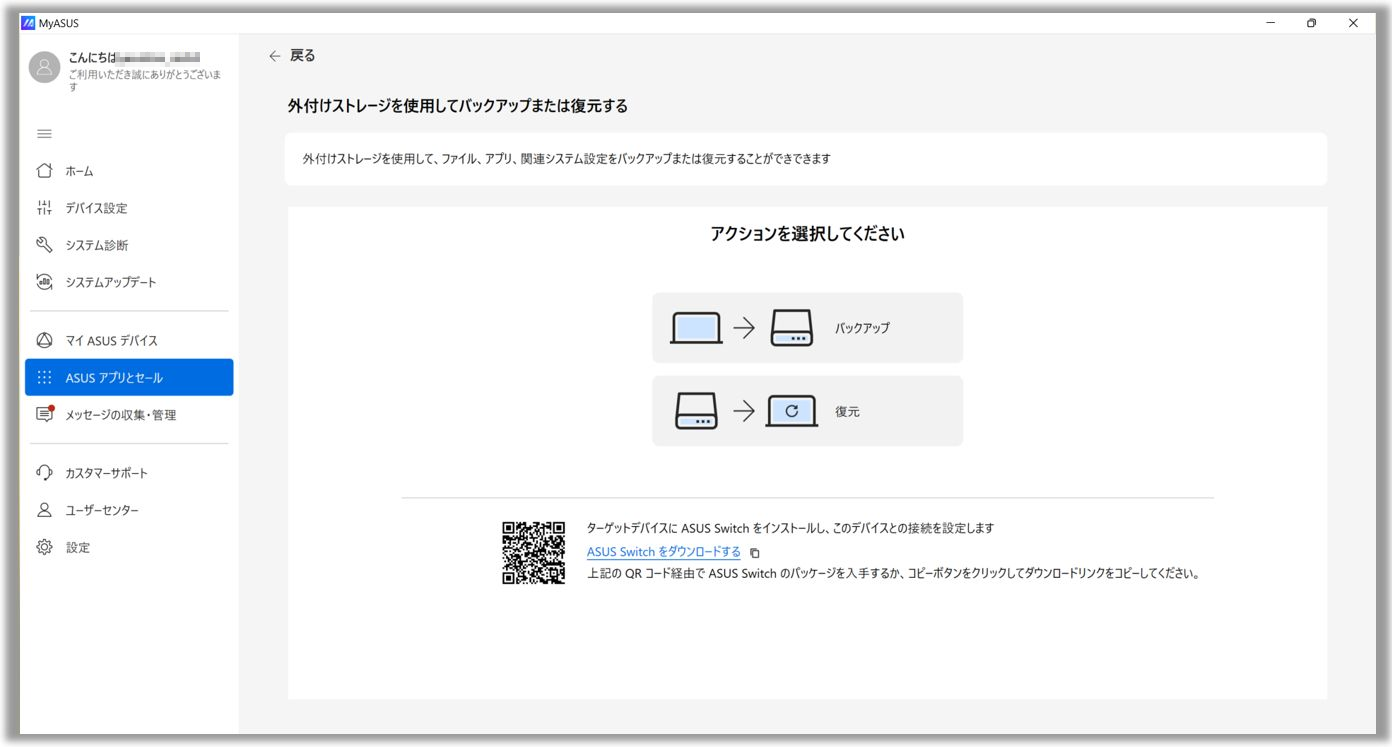Click the システム診断 wrench icon
The height and width of the screenshot is (747, 1392).
(44, 245)
